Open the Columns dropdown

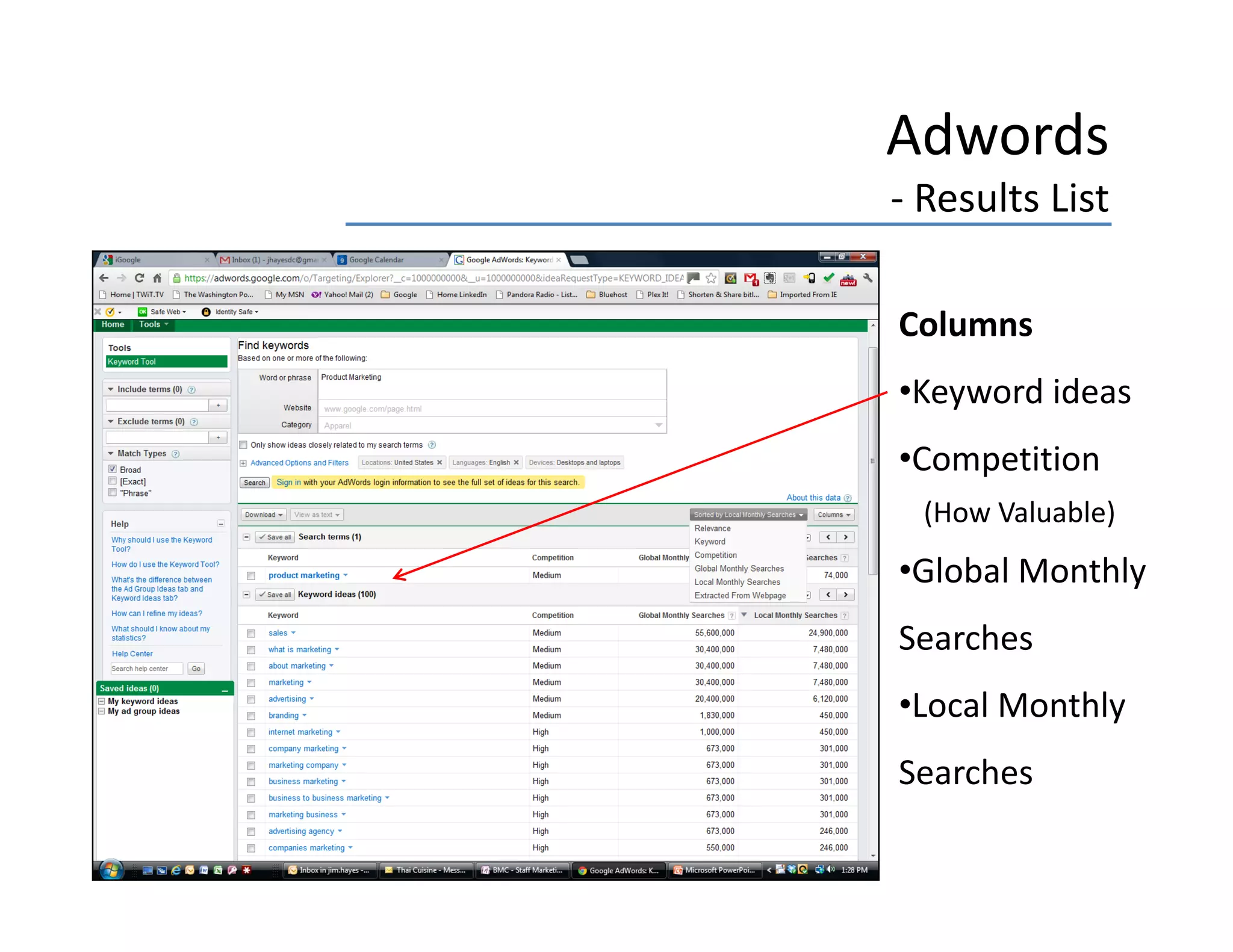coord(834,515)
